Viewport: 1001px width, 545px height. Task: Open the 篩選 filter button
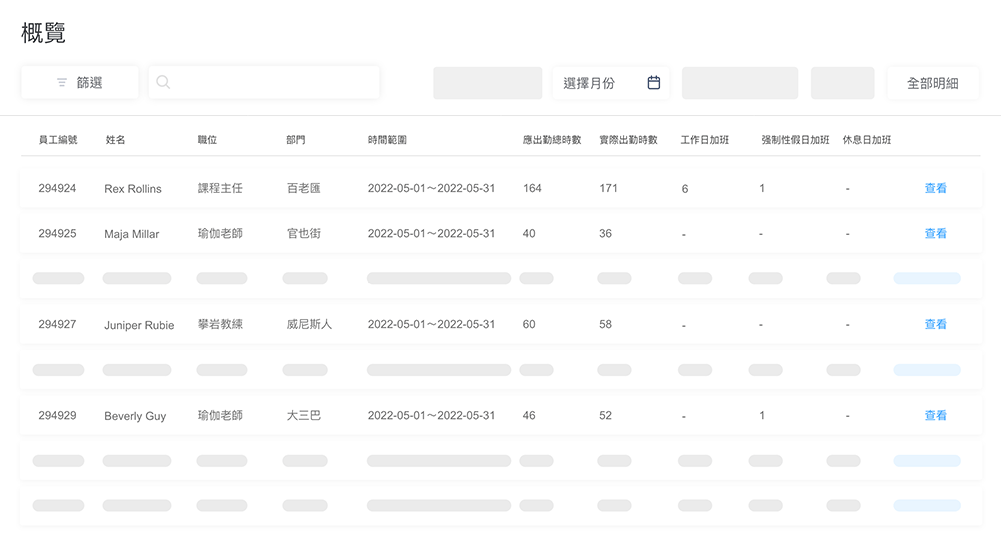click(x=80, y=82)
